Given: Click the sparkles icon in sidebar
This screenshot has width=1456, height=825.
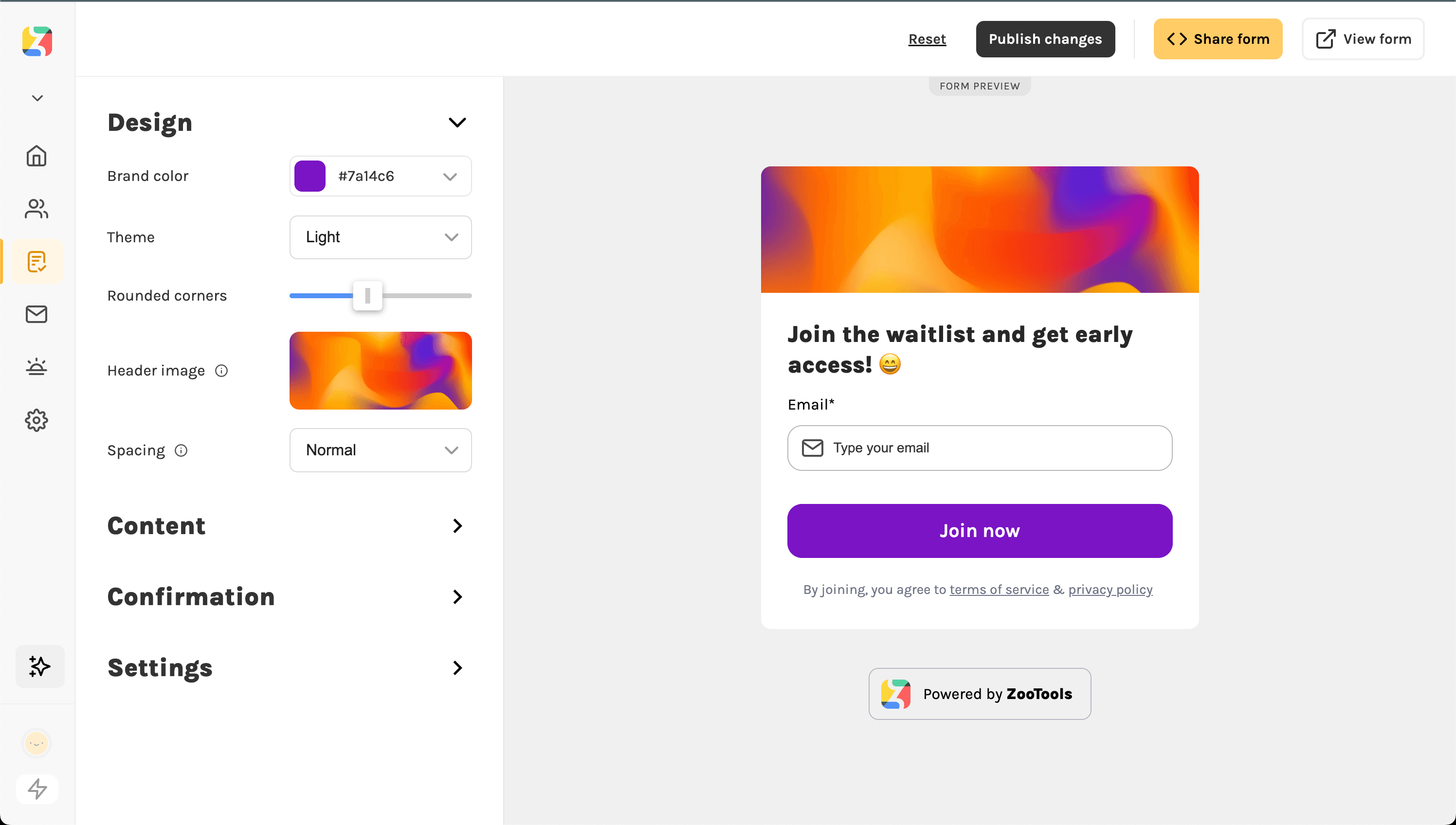Looking at the screenshot, I should click(x=40, y=666).
